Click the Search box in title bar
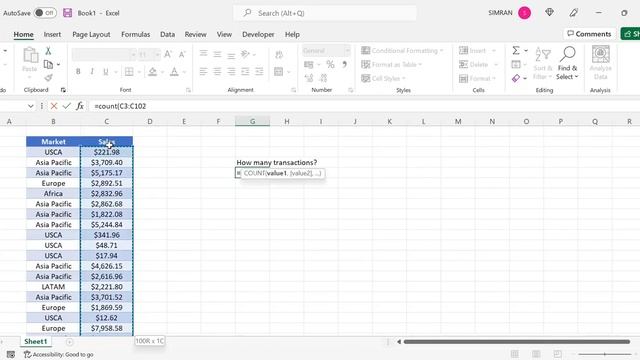The width and height of the screenshot is (640, 360). click(325, 13)
